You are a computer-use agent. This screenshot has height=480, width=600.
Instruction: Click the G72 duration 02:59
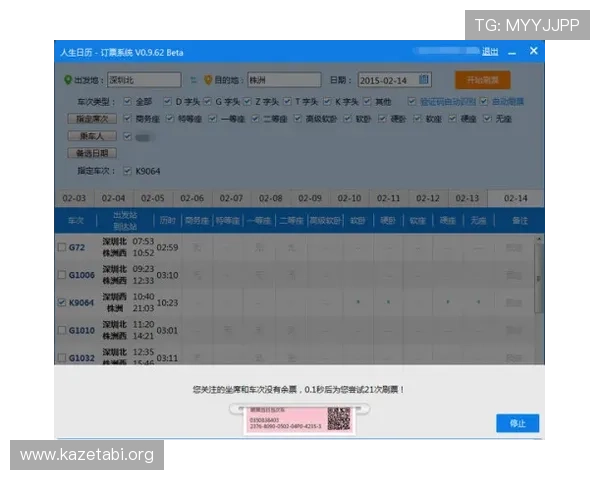pos(167,247)
